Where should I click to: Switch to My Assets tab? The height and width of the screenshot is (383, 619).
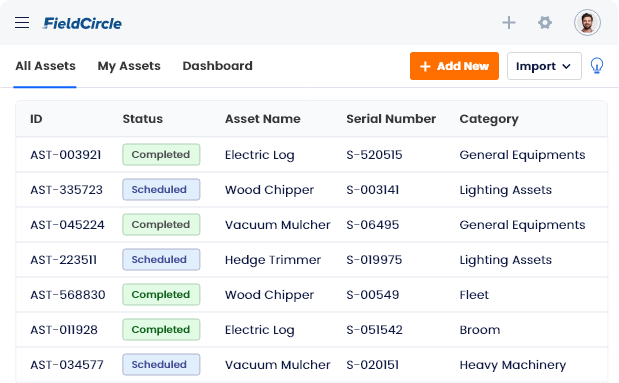[x=129, y=66]
